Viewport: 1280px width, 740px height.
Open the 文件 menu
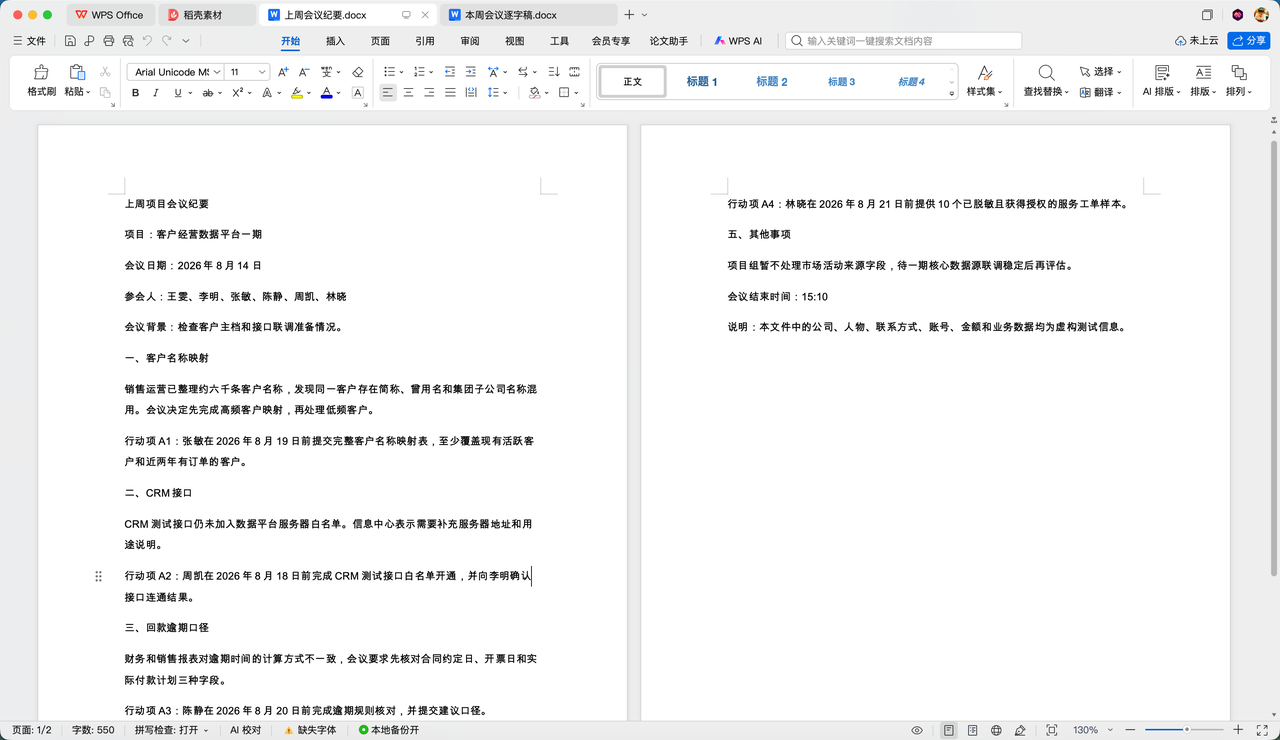click(30, 41)
